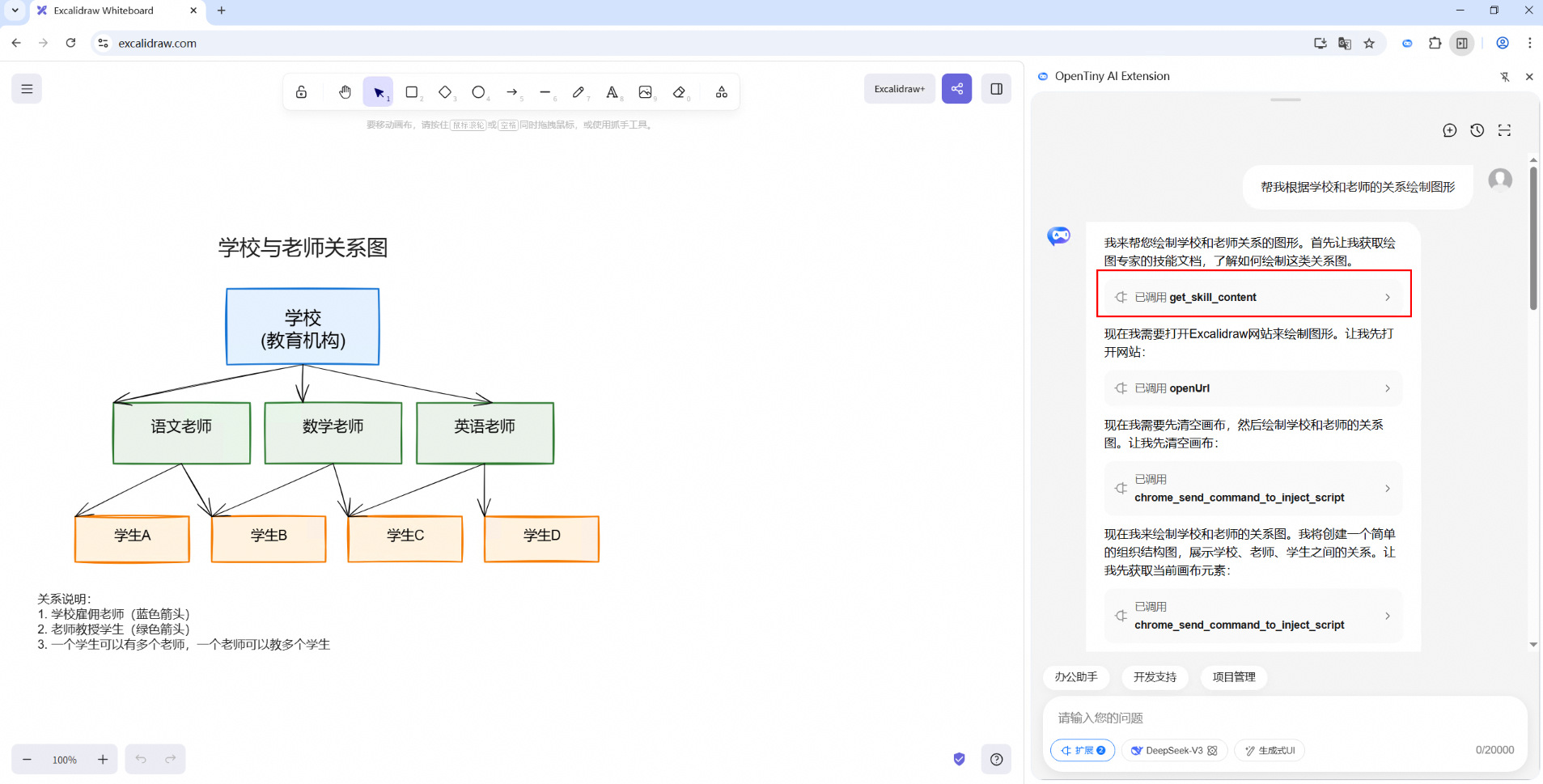Image resolution: width=1543 pixels, height=784 pixels.
Task: Click the encryption shield icon
Action: pos(960,760)
